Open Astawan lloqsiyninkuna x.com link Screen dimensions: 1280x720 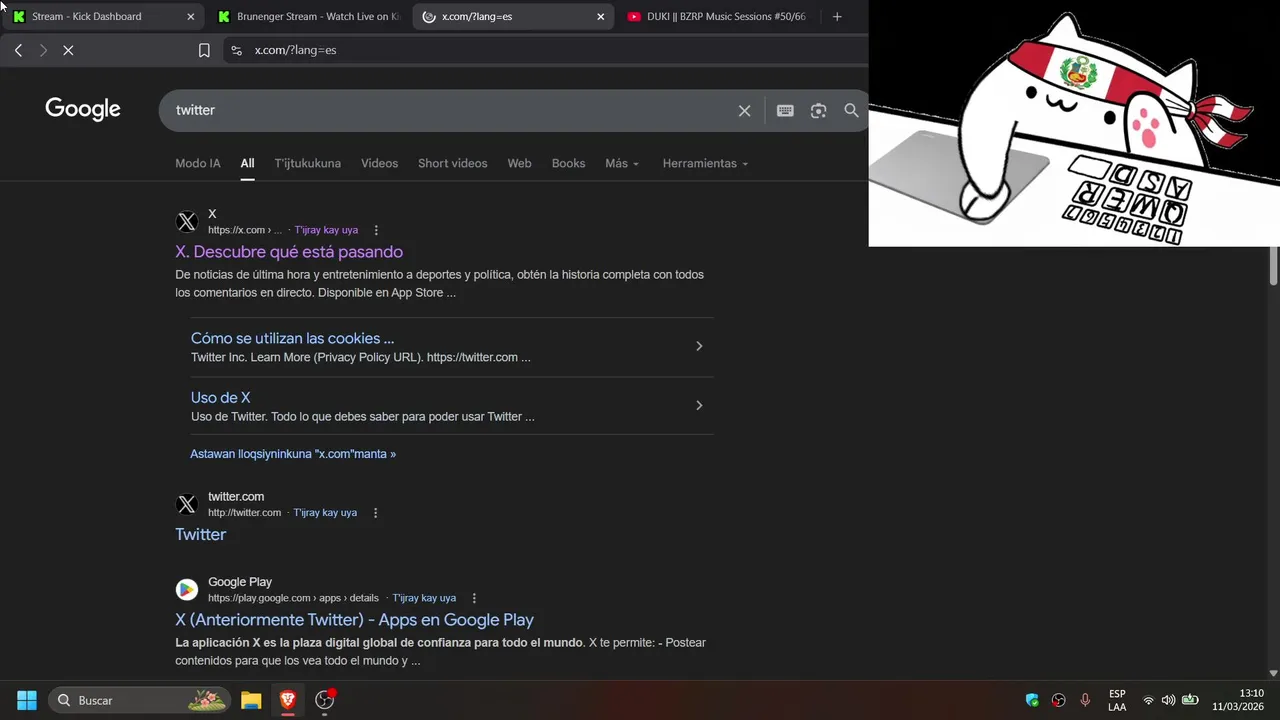coord(293,454)
